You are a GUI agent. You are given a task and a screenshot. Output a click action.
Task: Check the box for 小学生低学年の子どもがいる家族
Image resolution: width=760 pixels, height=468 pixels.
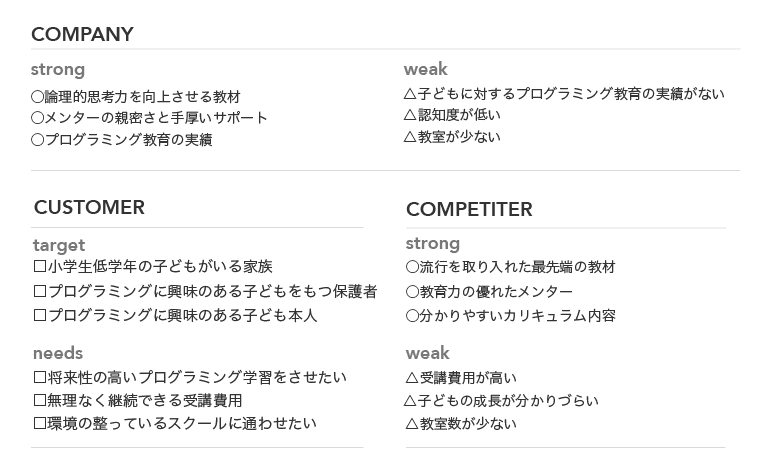pos(40,266)
